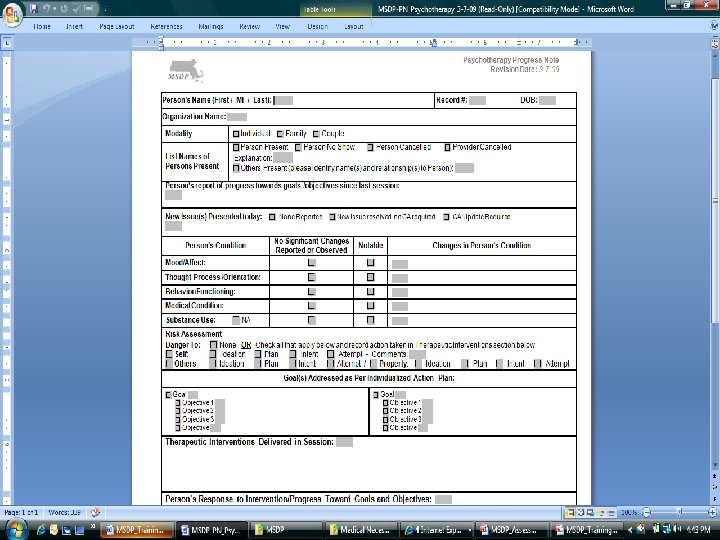The height and width of the screenshot is (540, 720).
Task: Check the Provider Cancelled checkbox
Action: [447, 148]
